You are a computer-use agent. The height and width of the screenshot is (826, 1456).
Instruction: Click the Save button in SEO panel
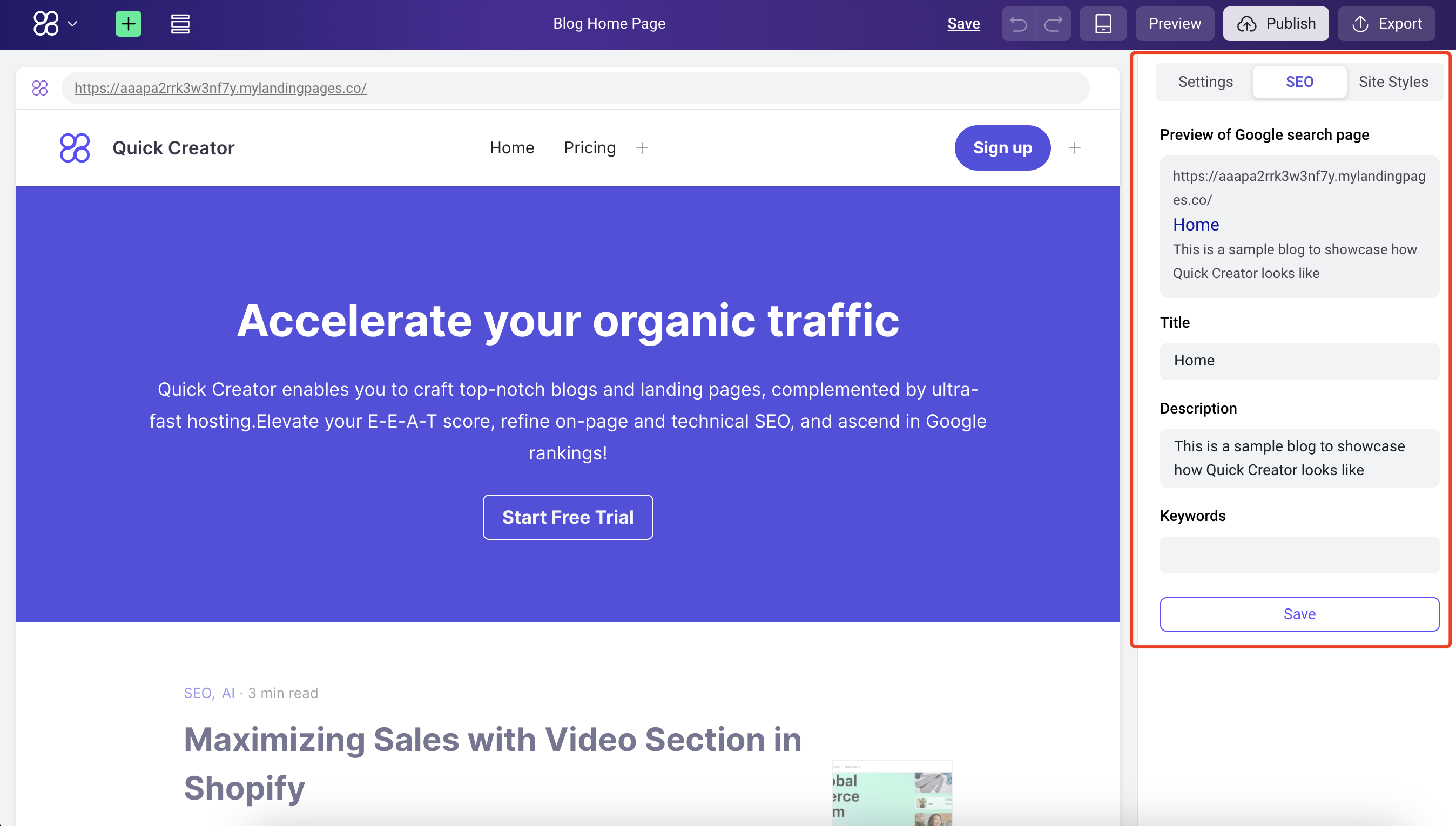1299,614
